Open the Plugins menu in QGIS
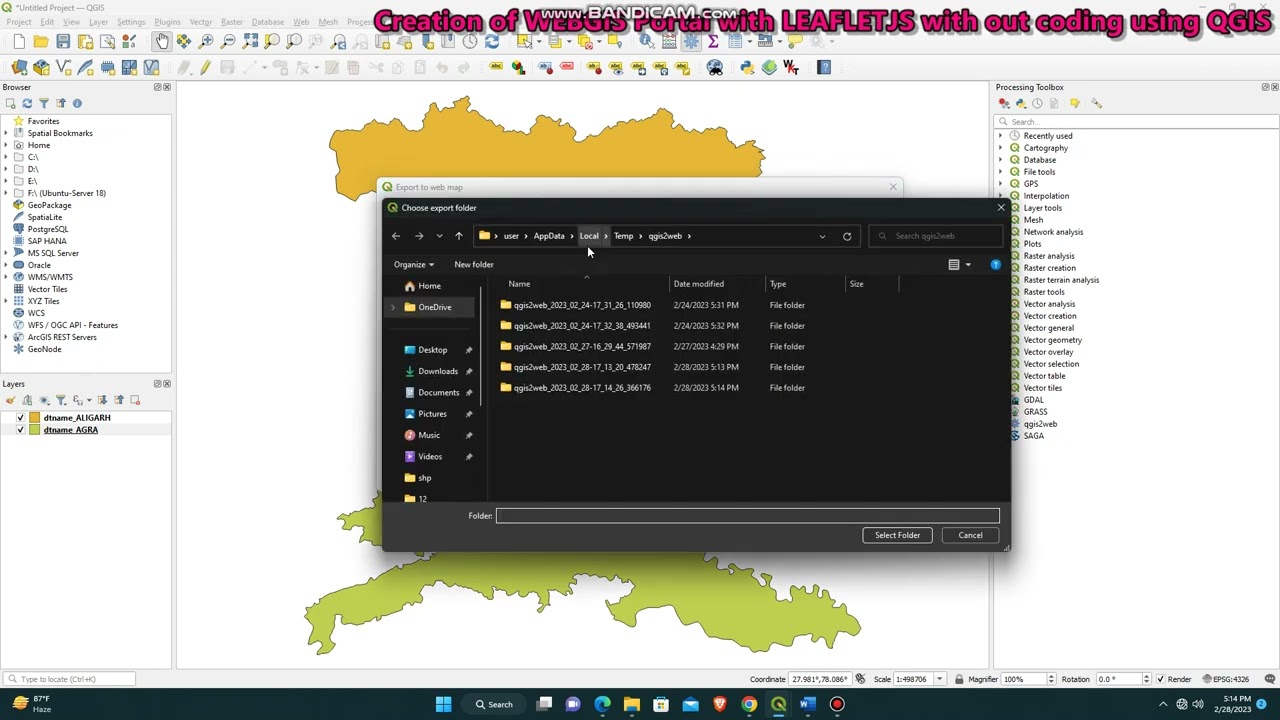 click(167, 22)
